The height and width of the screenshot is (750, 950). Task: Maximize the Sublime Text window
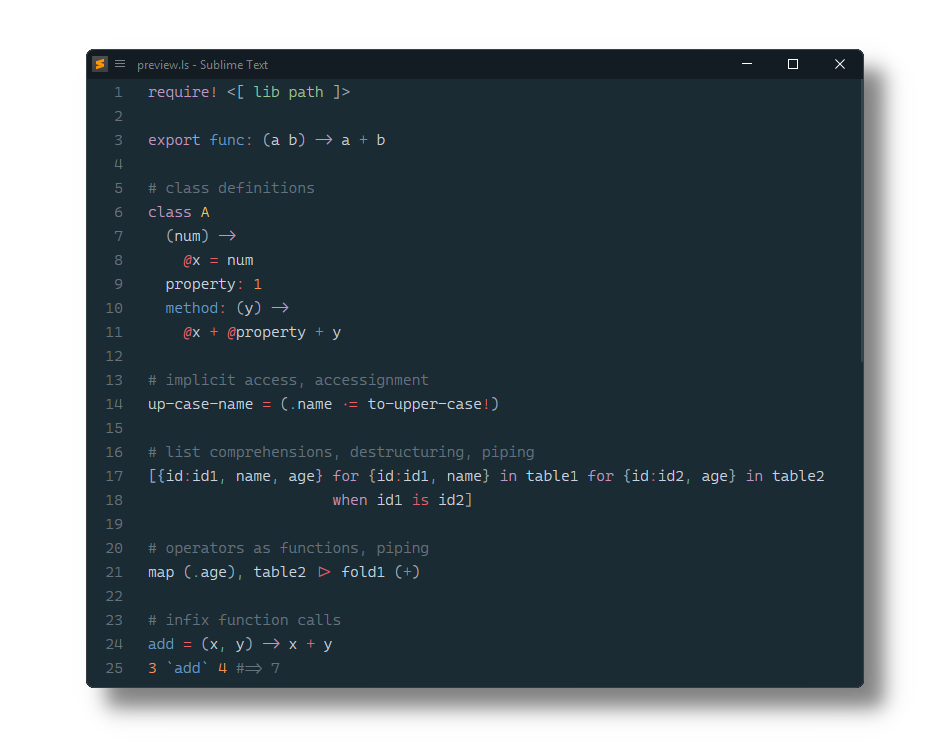click(793, 64)
